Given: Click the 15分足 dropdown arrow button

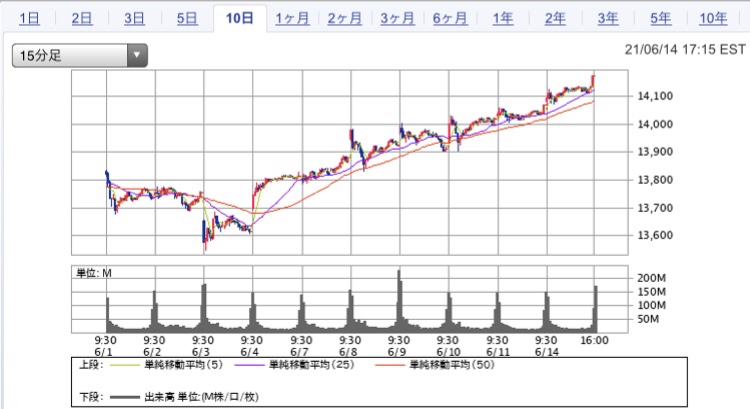Looking at the screenshot, I should pos(137,55).
